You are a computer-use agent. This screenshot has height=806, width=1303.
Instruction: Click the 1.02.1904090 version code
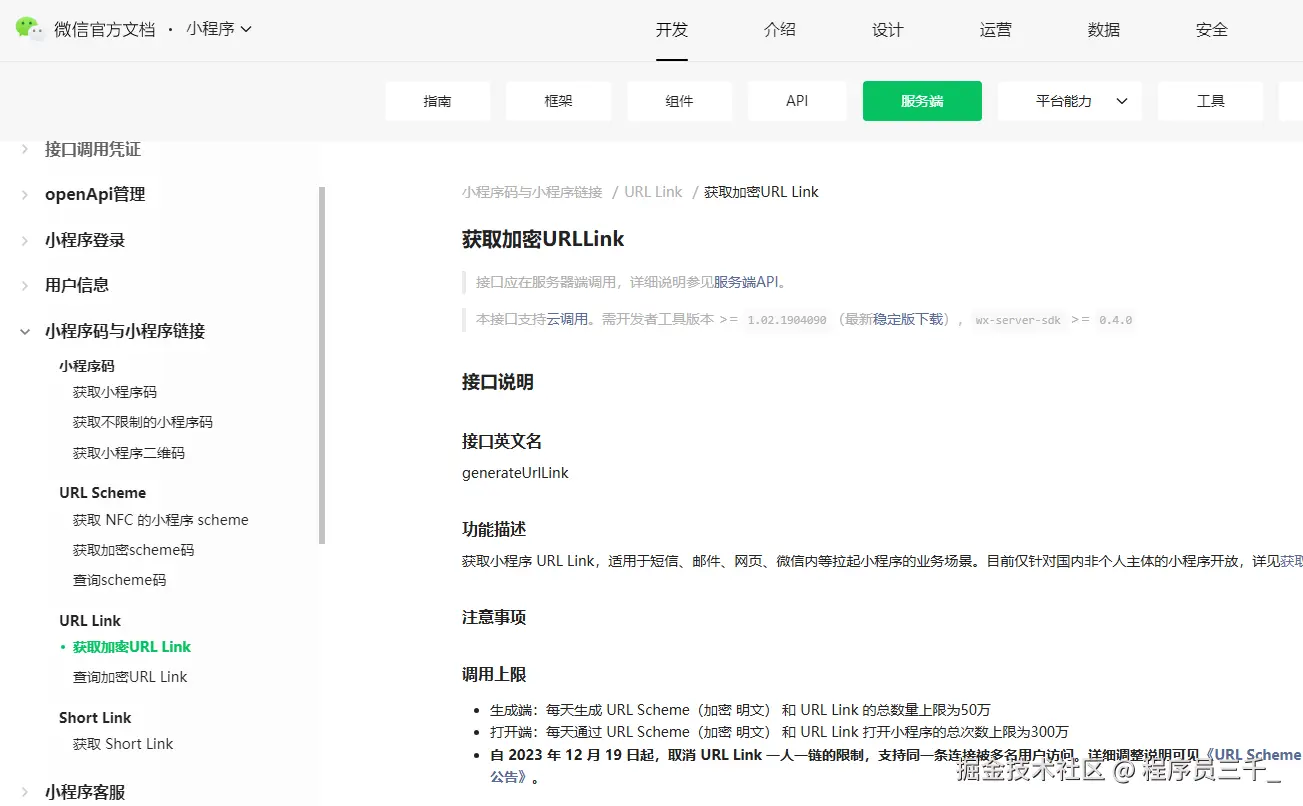(x=787, y=320)
